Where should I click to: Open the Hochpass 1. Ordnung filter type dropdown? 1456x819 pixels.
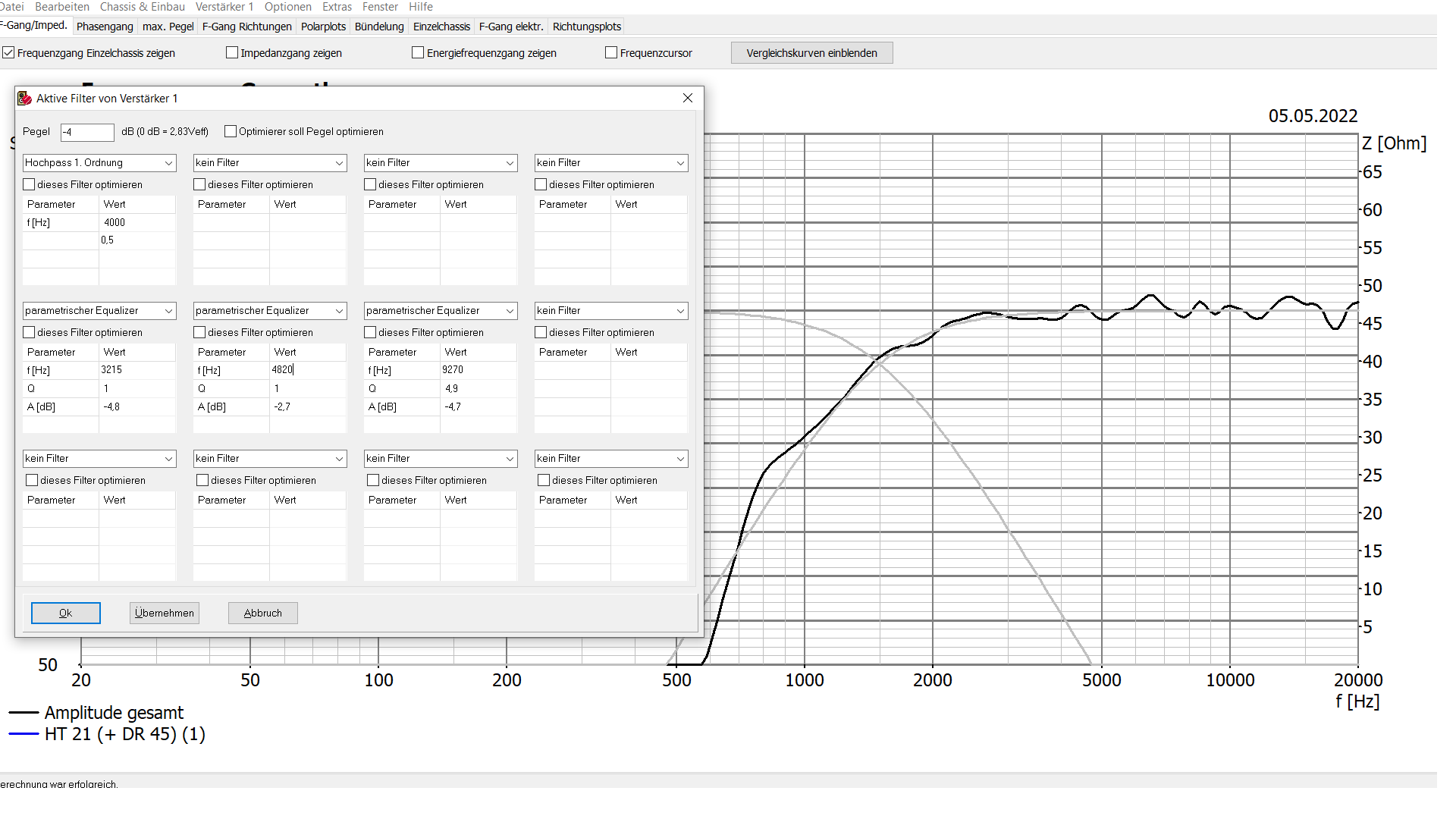[99, 163]
